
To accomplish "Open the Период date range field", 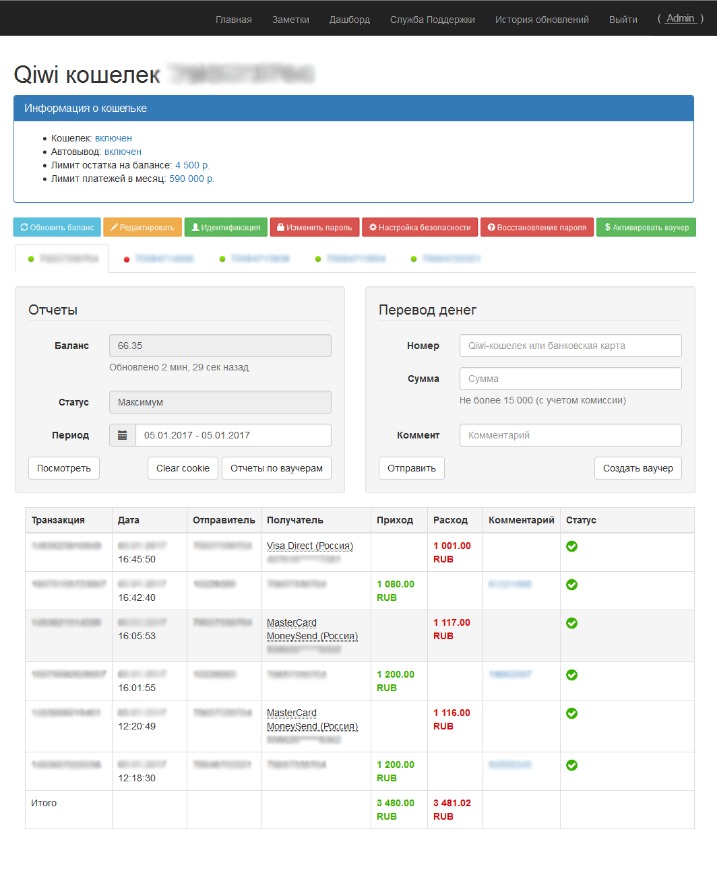I will [x=233, y=435].
